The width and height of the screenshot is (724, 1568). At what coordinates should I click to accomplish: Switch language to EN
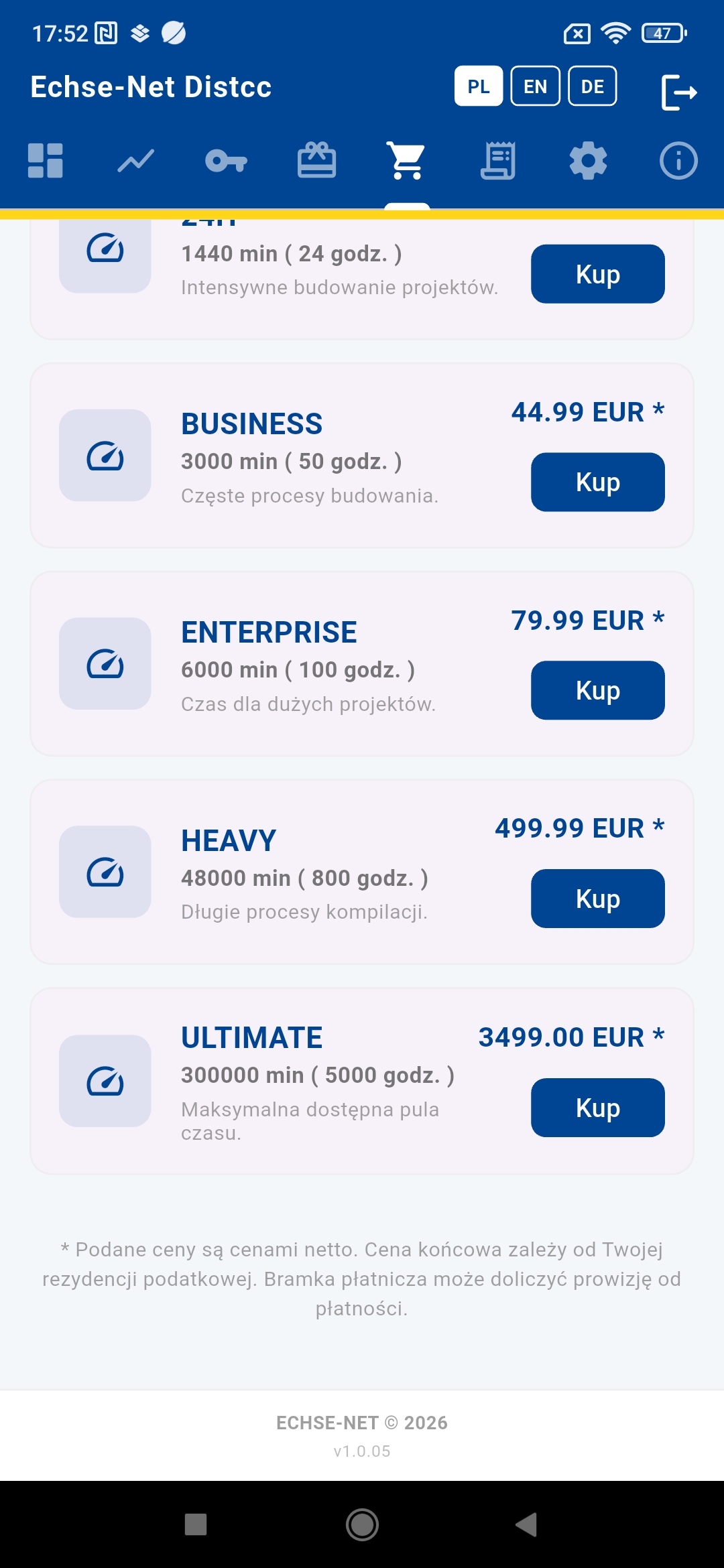[x=536, y=86]
